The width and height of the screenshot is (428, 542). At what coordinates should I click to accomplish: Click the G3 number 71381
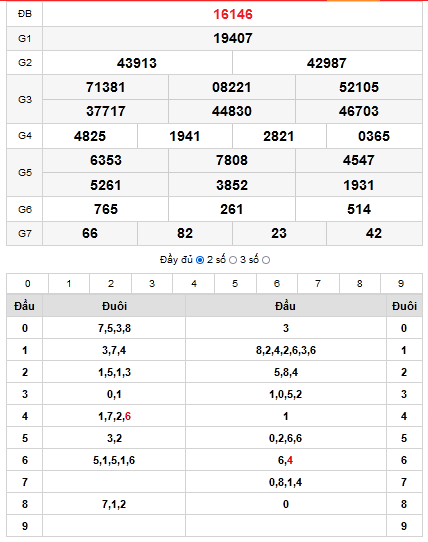pos(106,87)
